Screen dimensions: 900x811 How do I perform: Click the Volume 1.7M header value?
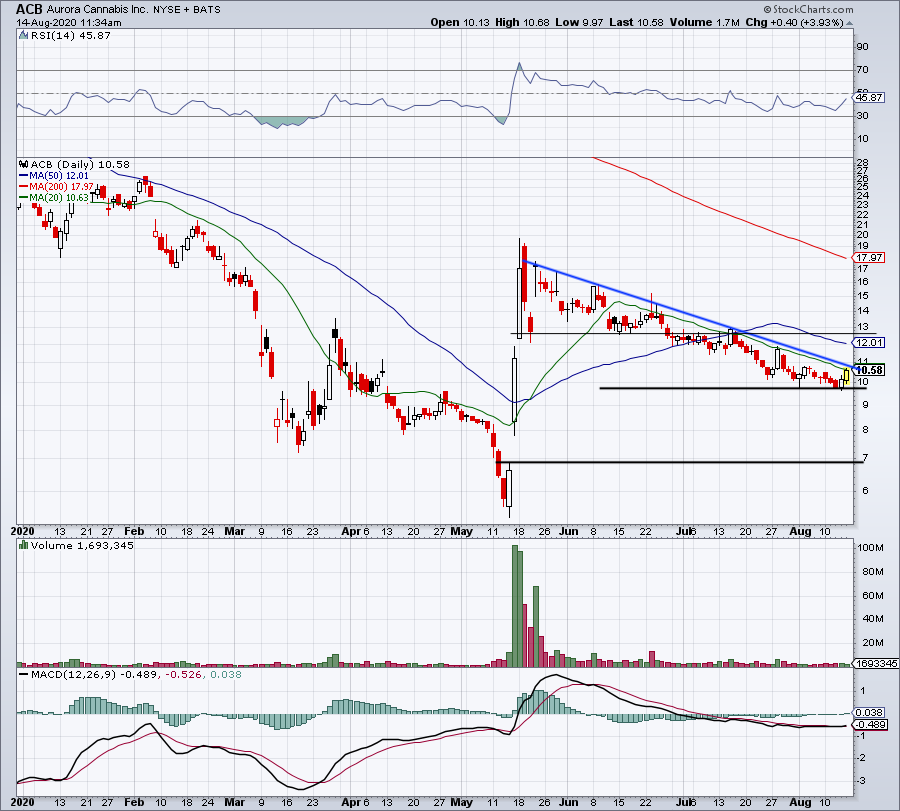pyautogui.click(x=704, y=22)
